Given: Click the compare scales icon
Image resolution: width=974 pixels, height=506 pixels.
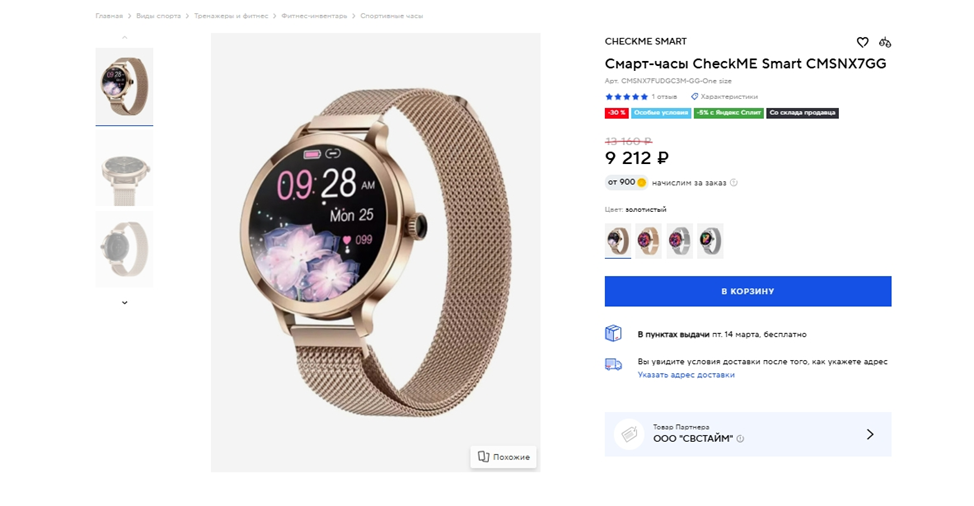Looking at the screenshot, I should [885, 42].
